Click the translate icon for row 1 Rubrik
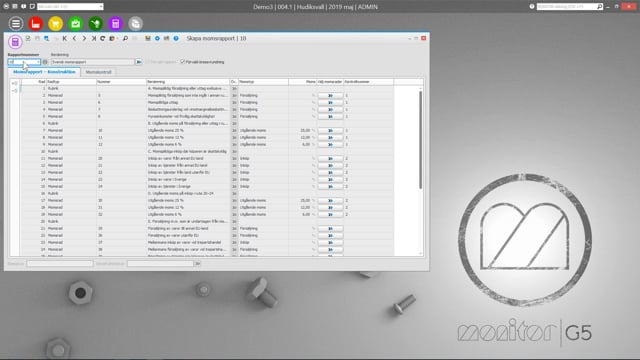 [234, 89]
